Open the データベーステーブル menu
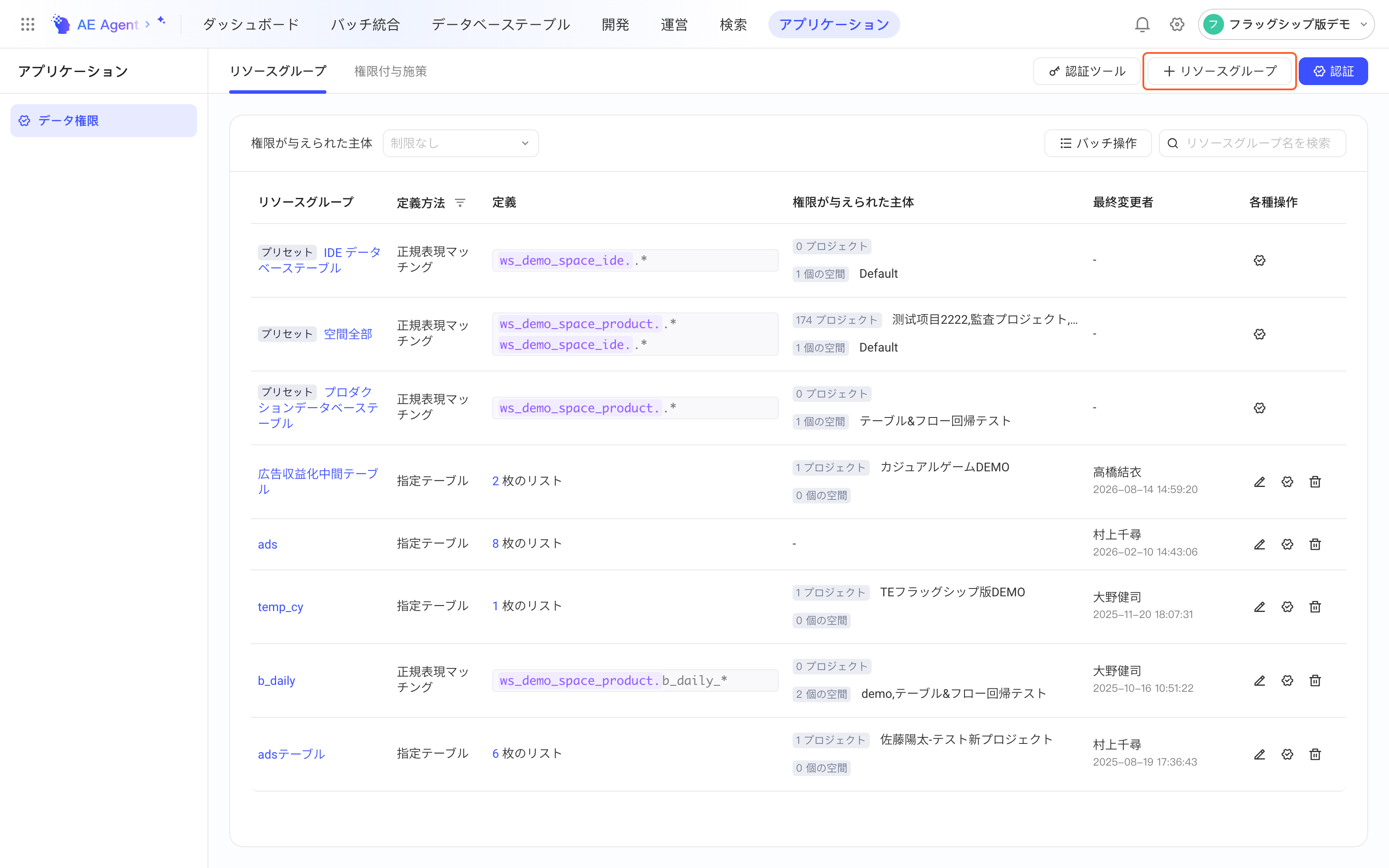1389x868 pixels. (500, 24)
